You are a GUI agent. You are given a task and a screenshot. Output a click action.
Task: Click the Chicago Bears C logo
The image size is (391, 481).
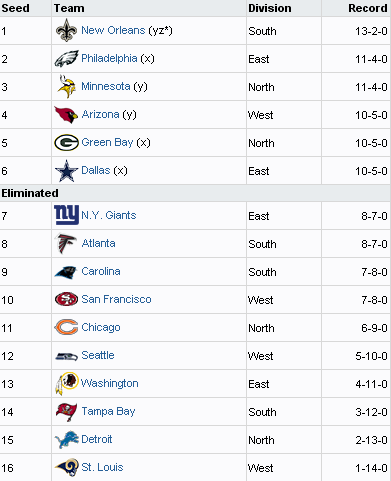[66, 327]
